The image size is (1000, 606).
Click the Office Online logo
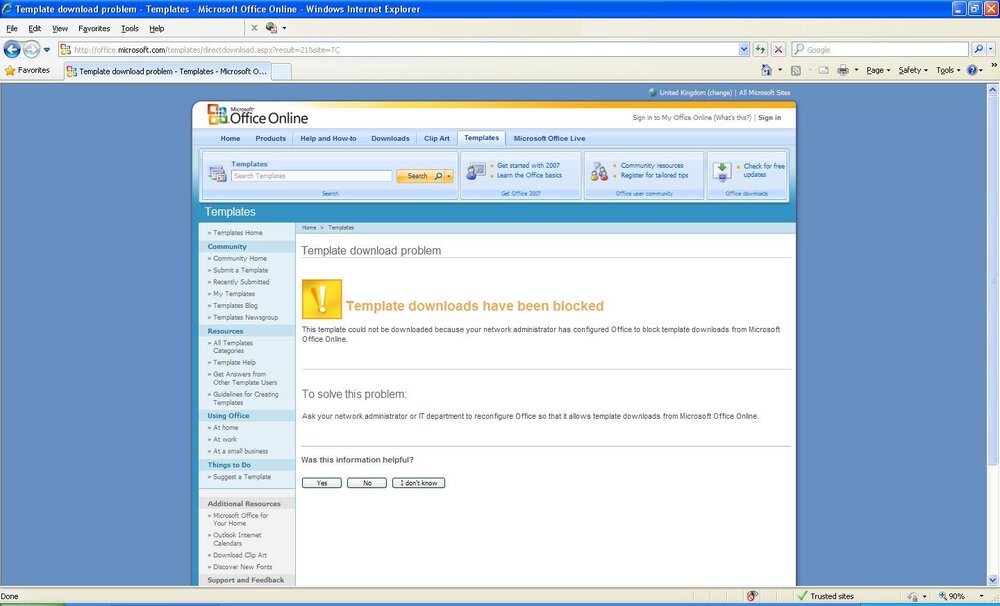pos(258,115)
